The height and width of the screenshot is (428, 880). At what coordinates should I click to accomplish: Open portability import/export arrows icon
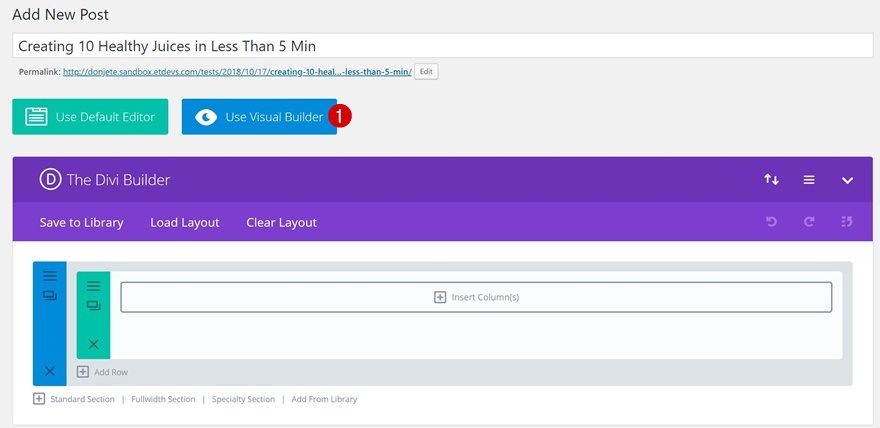pos(771,180)
